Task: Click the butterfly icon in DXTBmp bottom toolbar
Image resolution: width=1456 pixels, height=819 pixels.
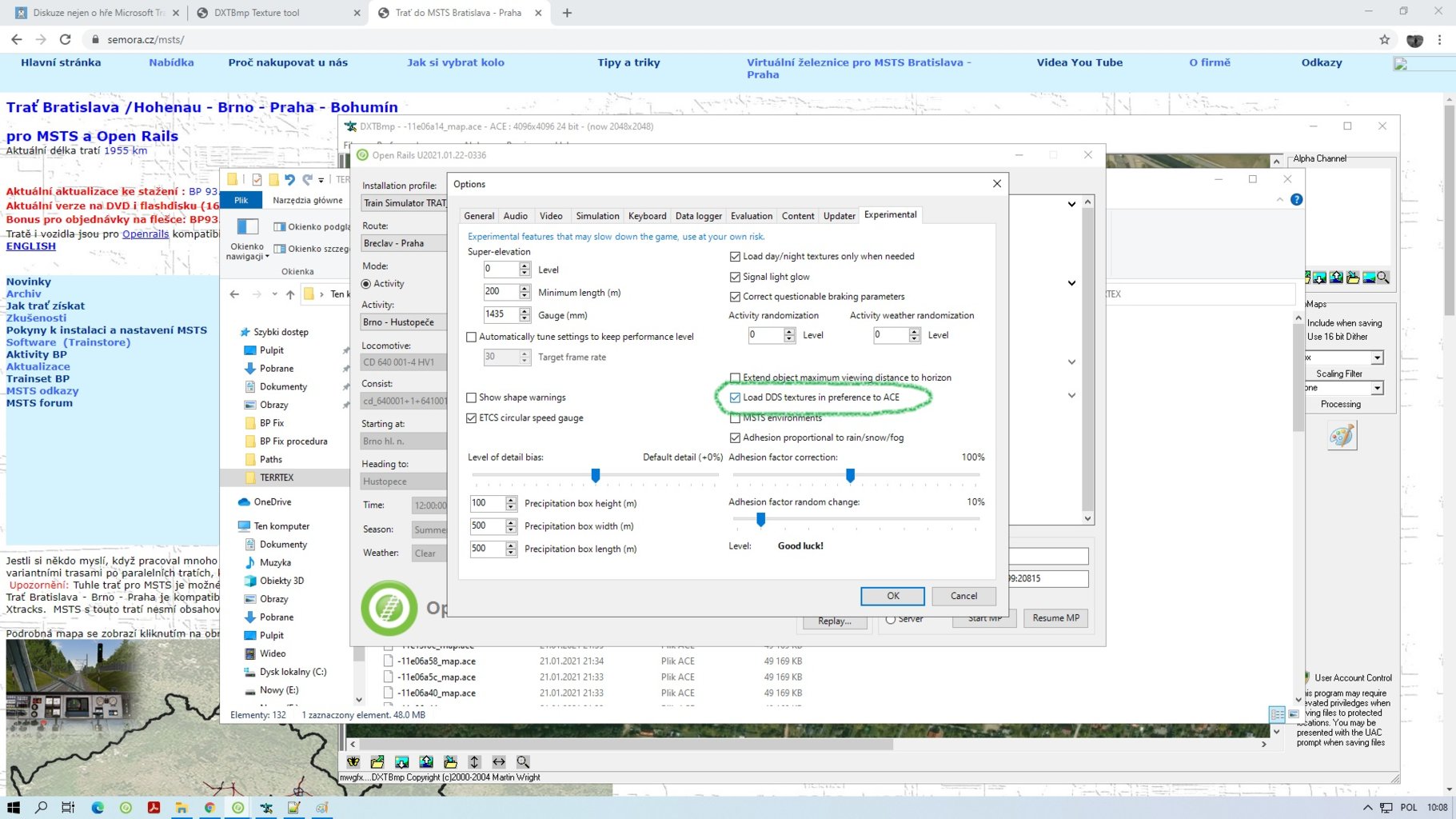Action: (353, 762)
